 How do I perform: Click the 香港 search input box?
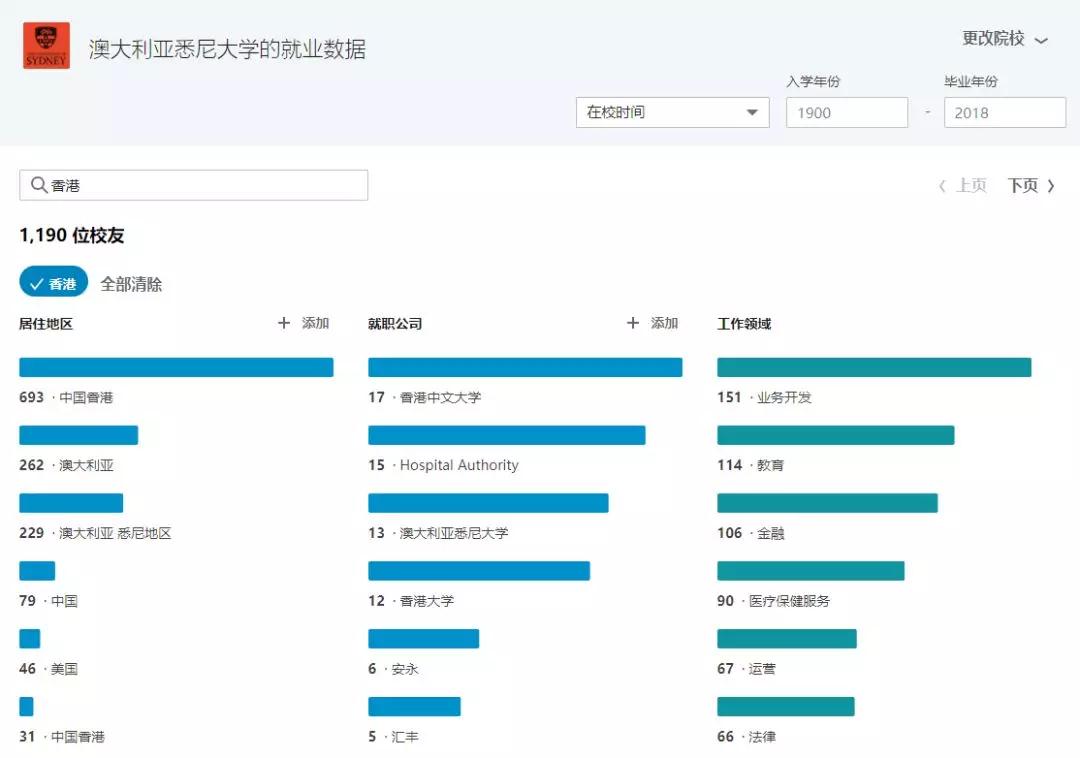(205, 185)
